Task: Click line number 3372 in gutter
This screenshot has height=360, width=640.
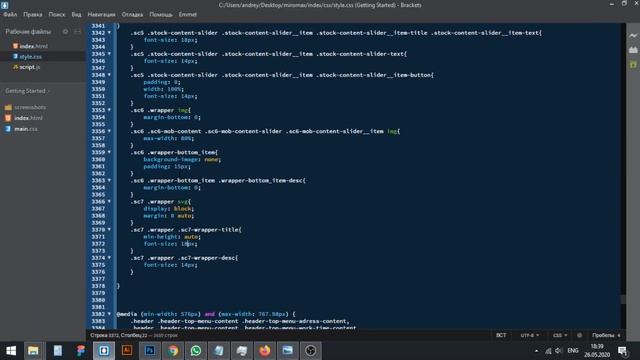Action: (x=98, y=244)
